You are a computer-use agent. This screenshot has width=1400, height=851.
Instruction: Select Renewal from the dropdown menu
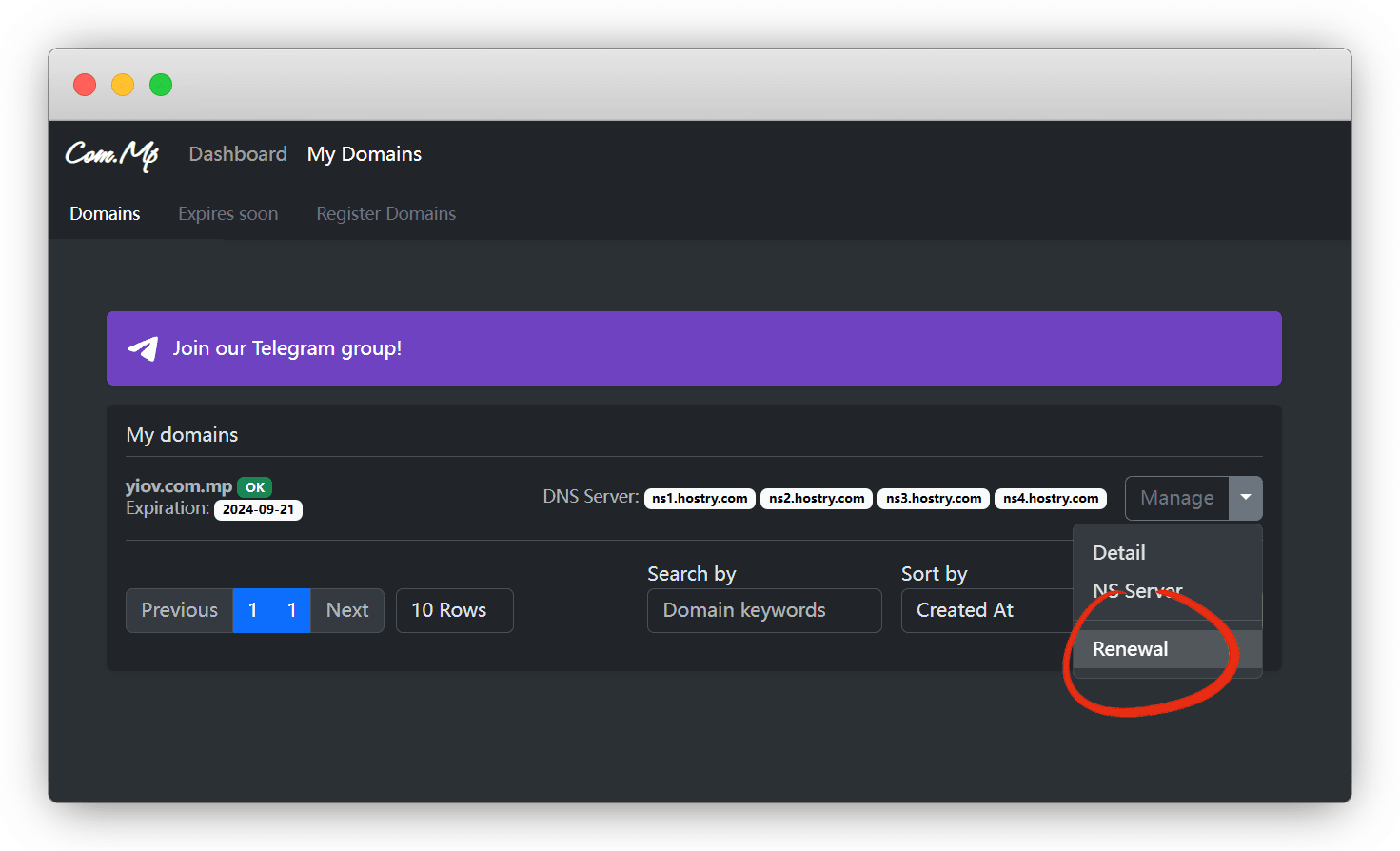point(1130,649)
